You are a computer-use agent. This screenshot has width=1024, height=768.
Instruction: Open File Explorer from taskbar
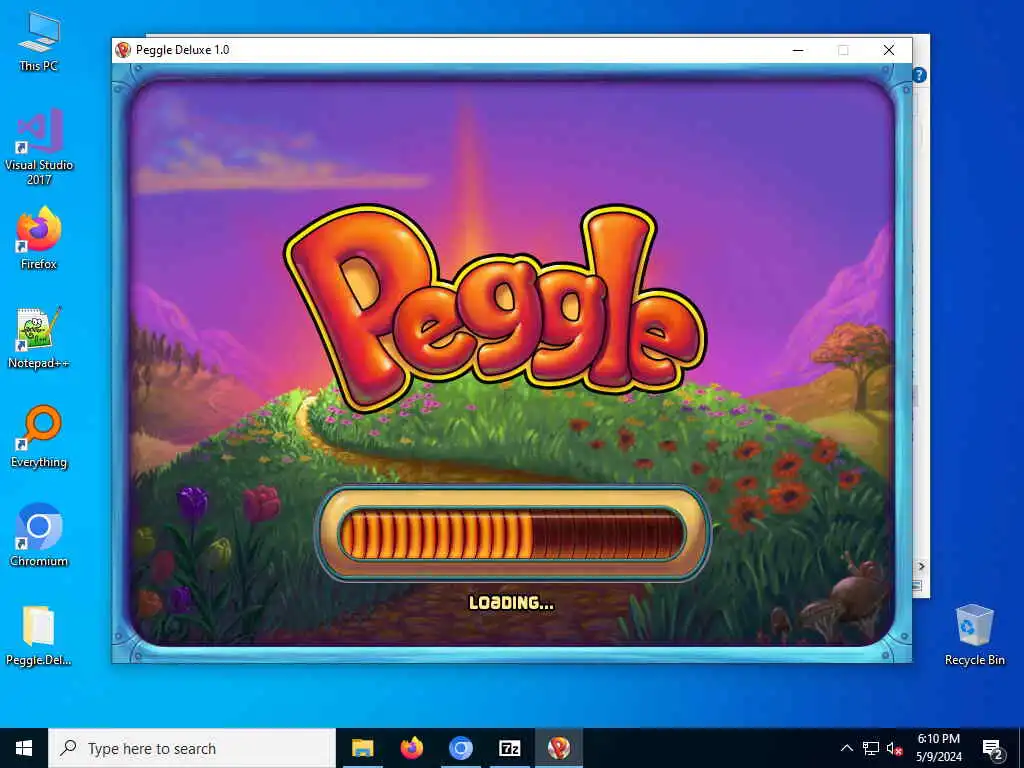click(362, 748)
